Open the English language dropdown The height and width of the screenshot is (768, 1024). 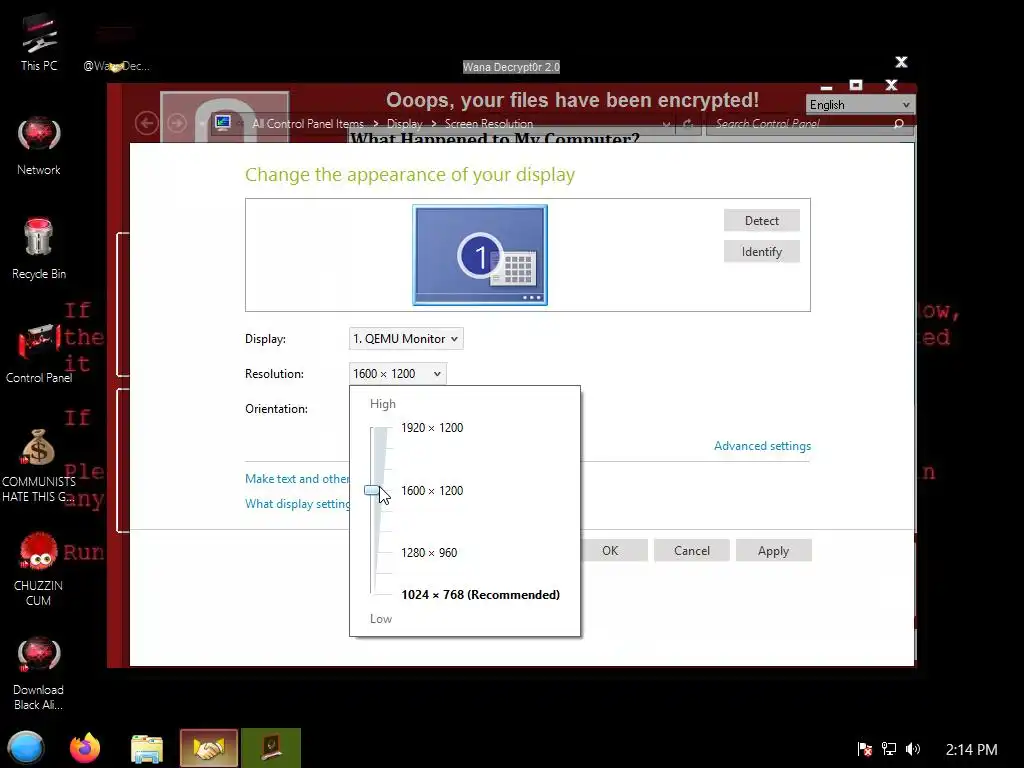point(860,104)
